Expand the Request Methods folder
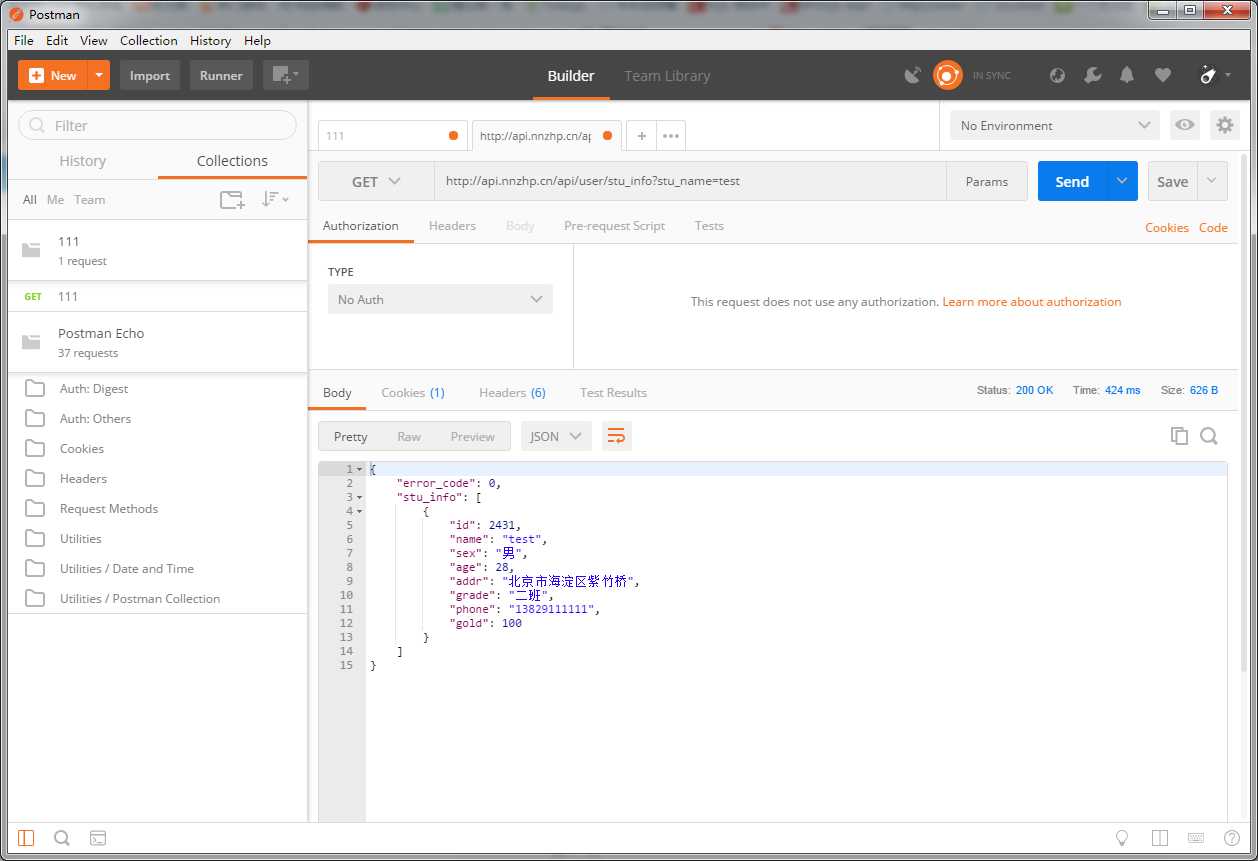 (x=158, y=508)
